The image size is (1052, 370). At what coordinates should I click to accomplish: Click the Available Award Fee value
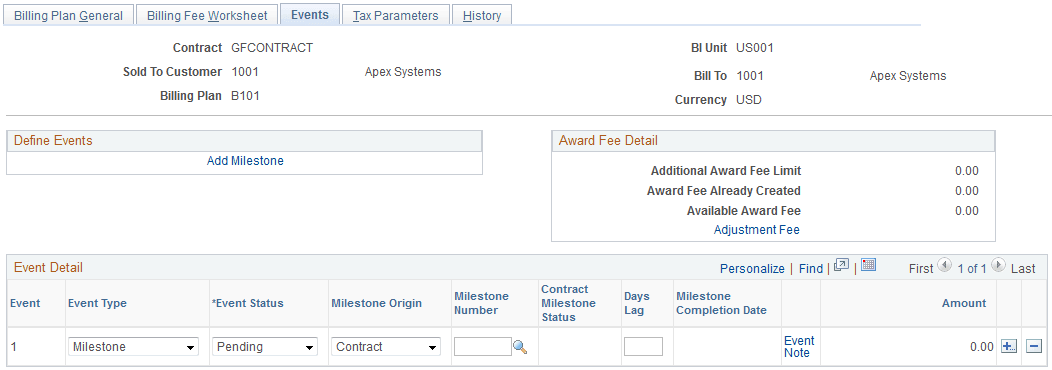click(x=967, y=211)
